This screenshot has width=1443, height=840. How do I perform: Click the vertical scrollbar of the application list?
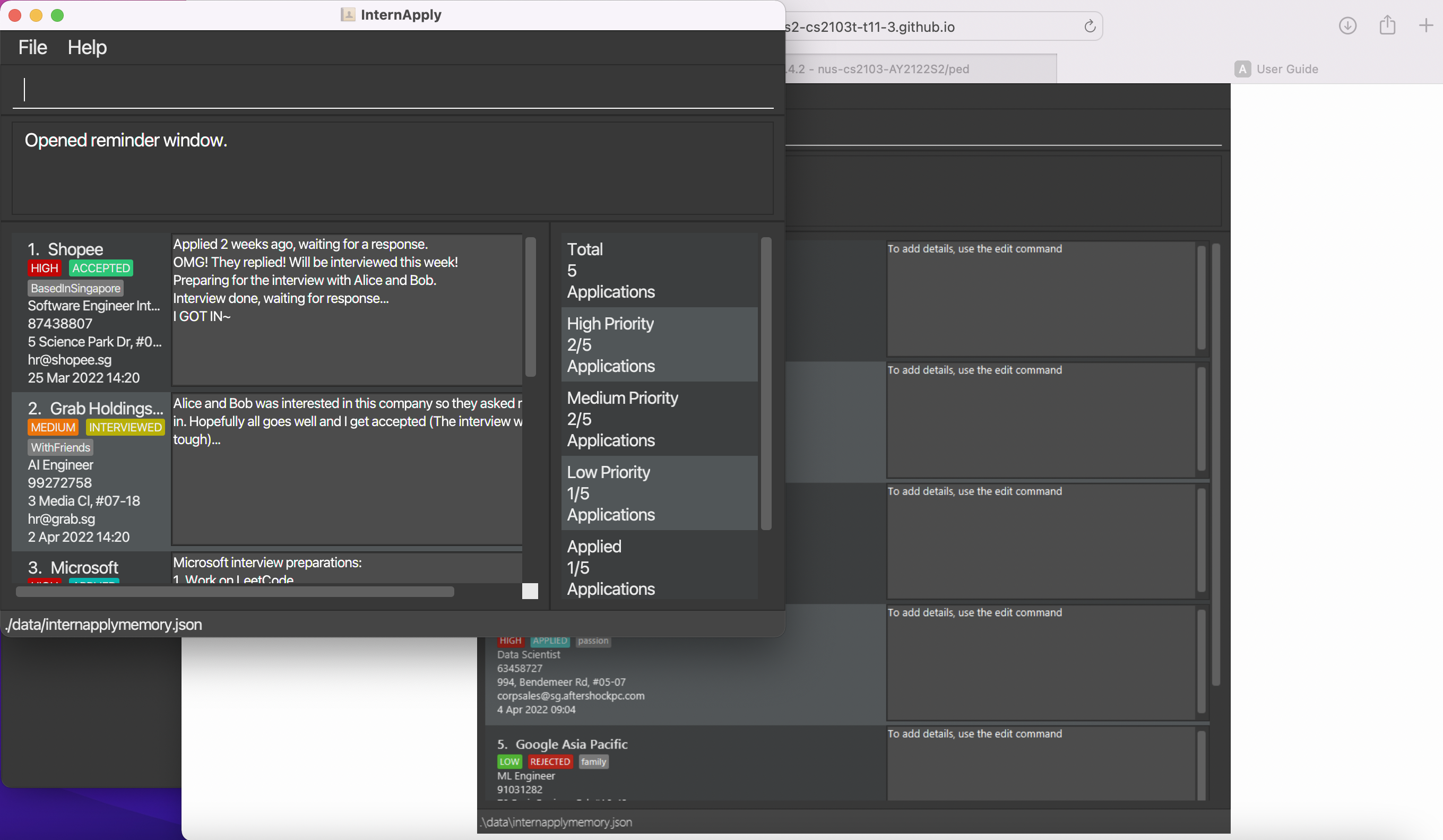(530, 307)
